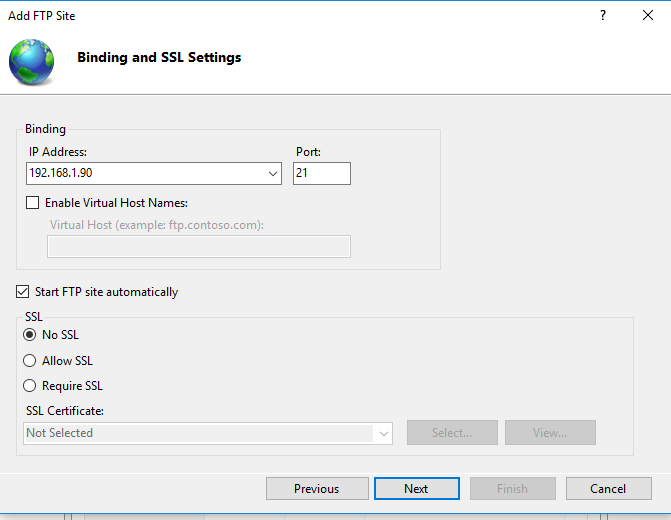Click the IP Address label

[x=58, y=152]
